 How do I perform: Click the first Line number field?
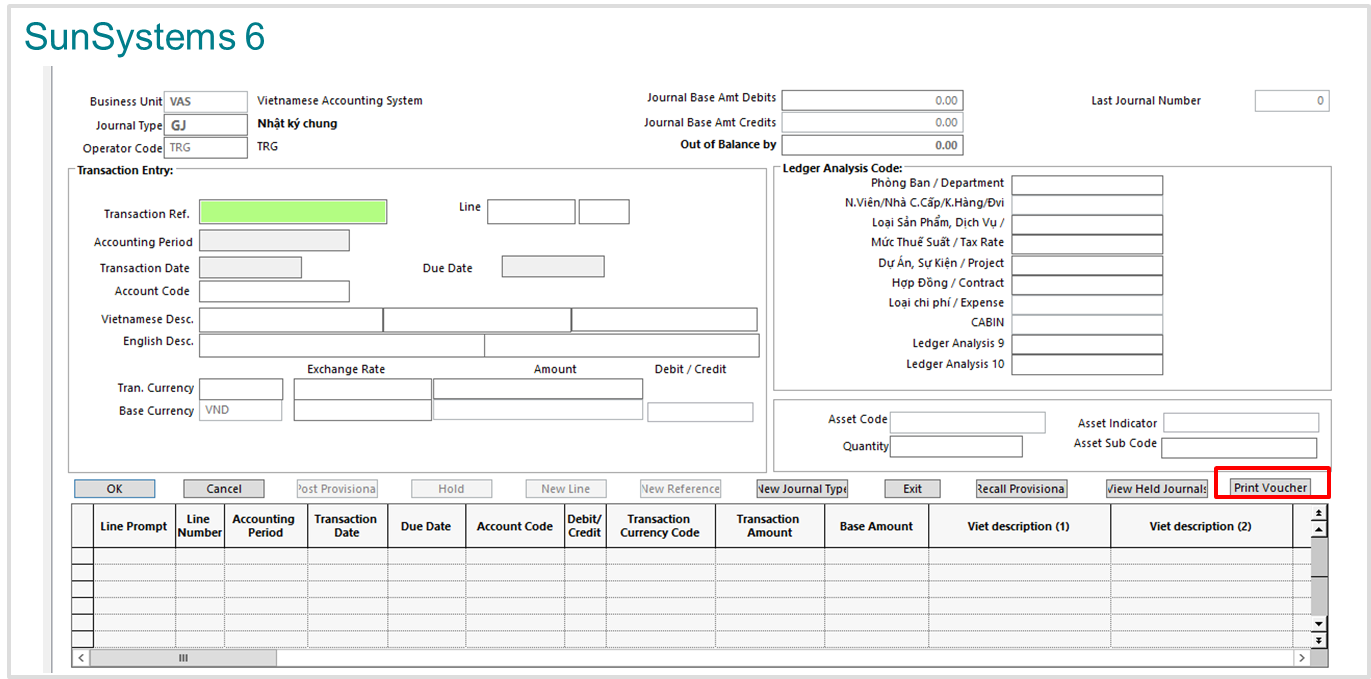pos(531,212)
